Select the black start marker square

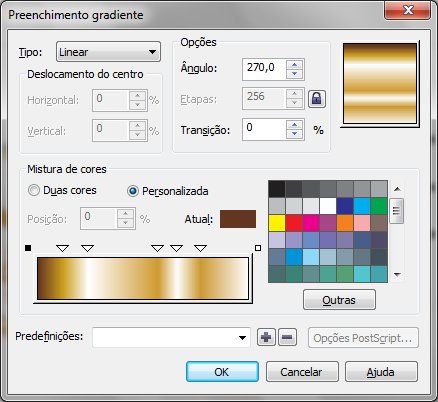(28, 248)
